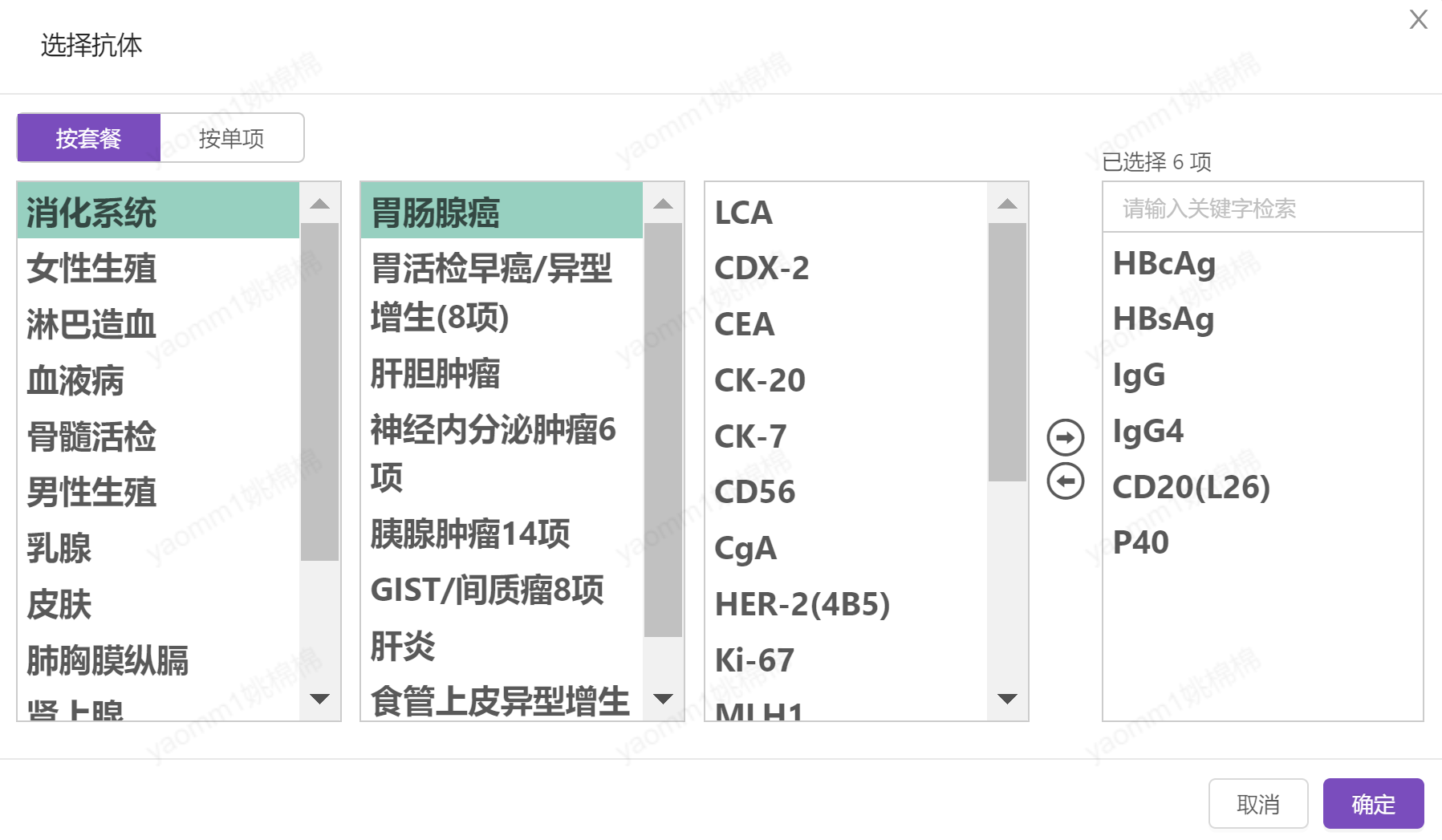Select 女性生殖 category
The width and height of the screenshot is (1442, 840).
point(91,268)
